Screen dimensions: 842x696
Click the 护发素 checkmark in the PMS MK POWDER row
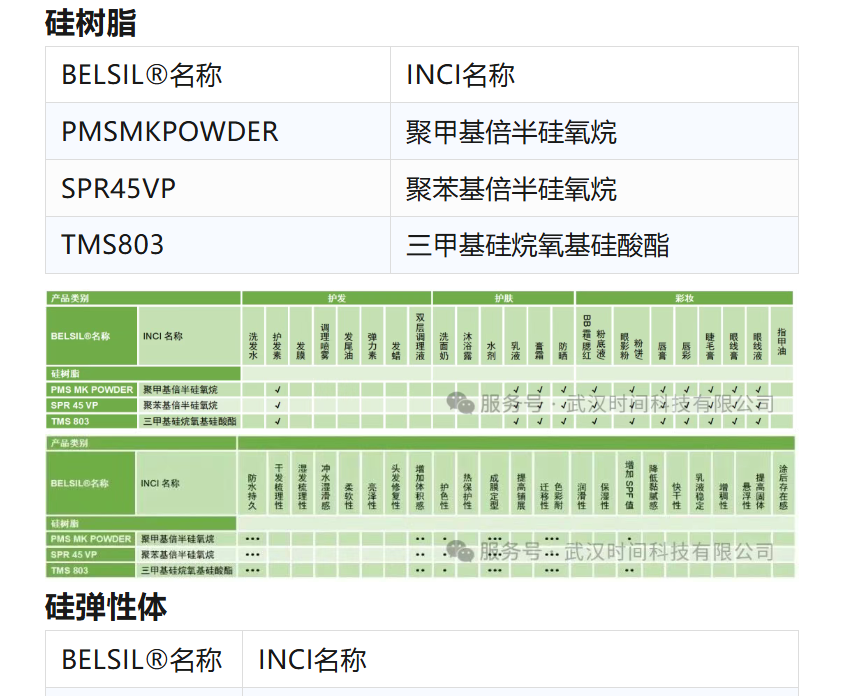click(x=277, y=389)
